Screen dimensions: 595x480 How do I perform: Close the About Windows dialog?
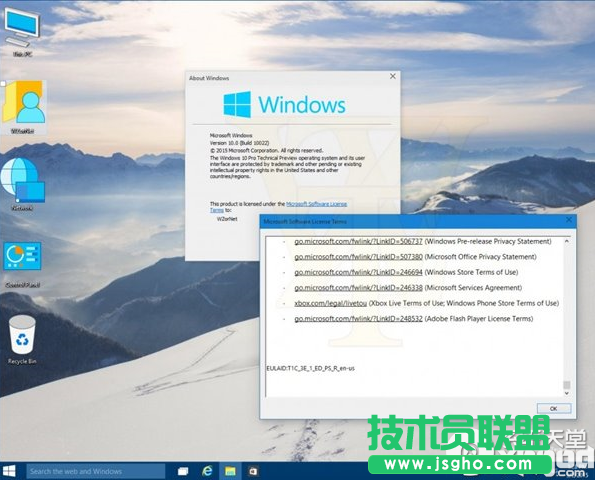pos(393,76)
